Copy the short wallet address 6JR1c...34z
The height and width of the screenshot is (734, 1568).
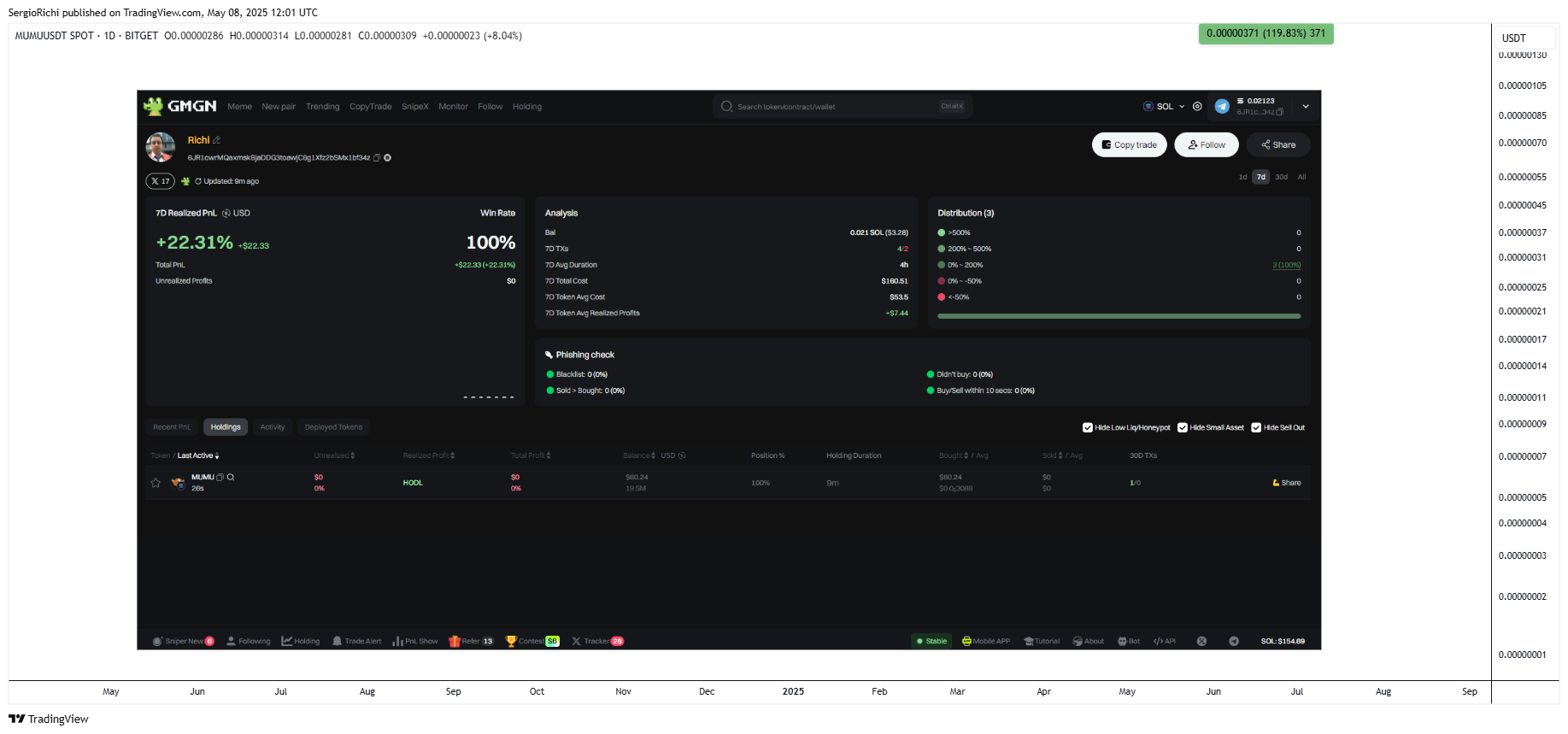[x=1280, y=112]
